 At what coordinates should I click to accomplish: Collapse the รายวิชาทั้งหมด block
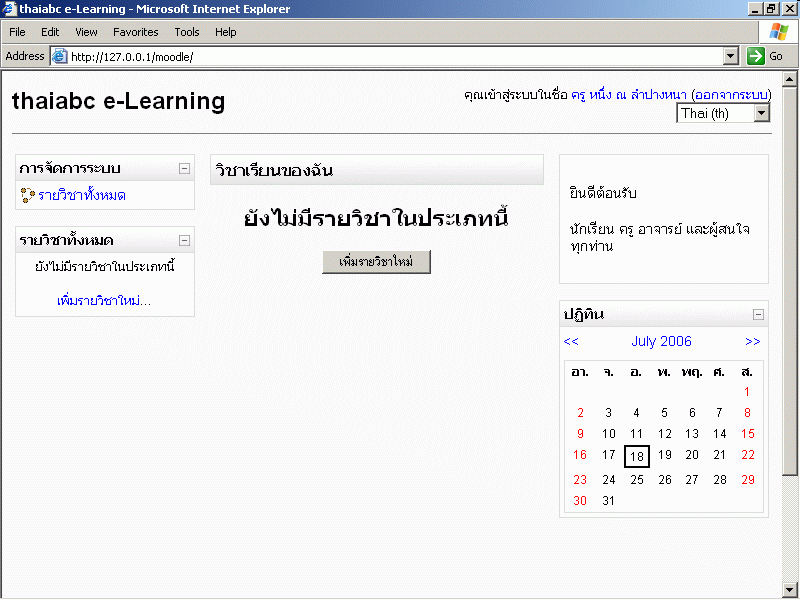pos(184,240)
